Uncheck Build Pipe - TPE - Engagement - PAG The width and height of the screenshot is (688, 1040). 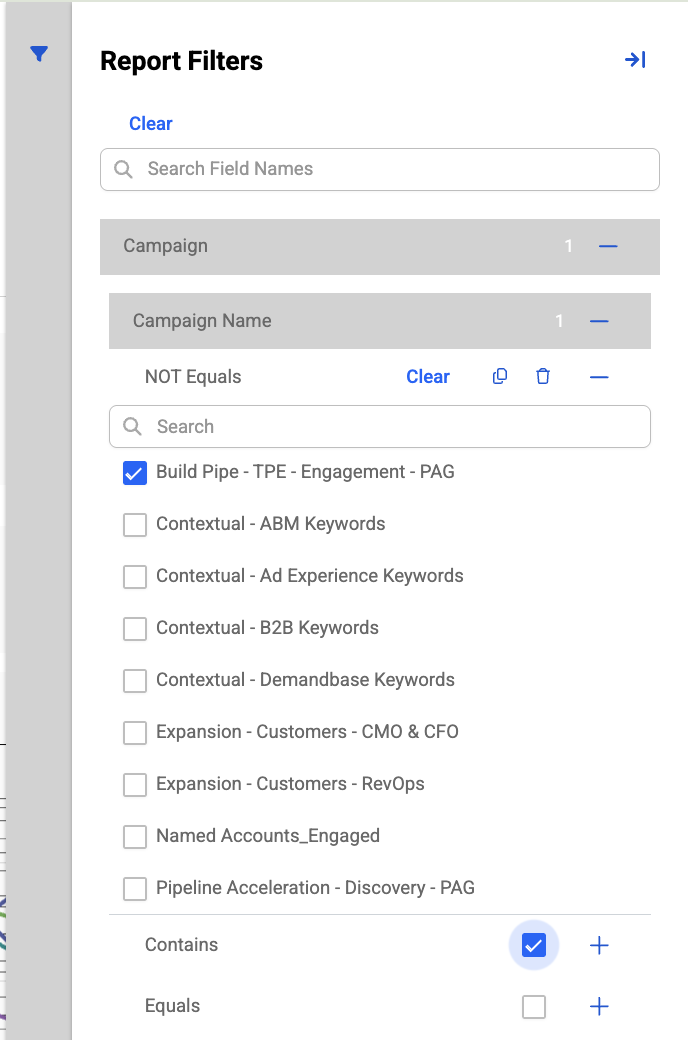(135, 473)
